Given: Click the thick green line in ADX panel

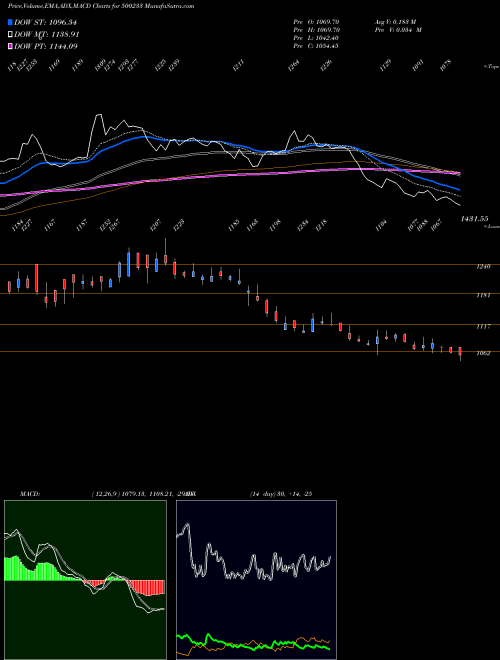Looking at the screenshot, I should (253, 643).
